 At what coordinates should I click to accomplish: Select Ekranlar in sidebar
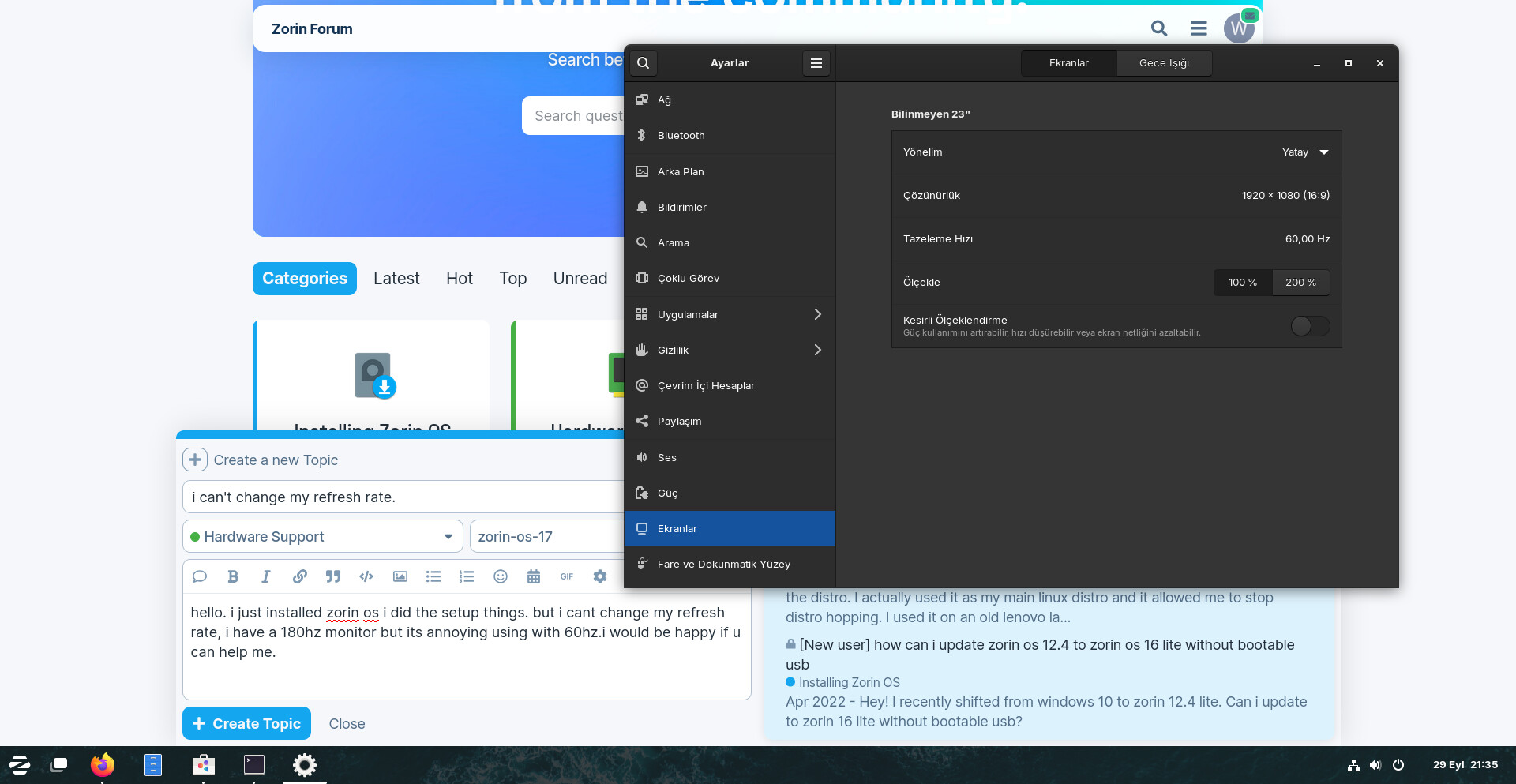pos(730,528)
